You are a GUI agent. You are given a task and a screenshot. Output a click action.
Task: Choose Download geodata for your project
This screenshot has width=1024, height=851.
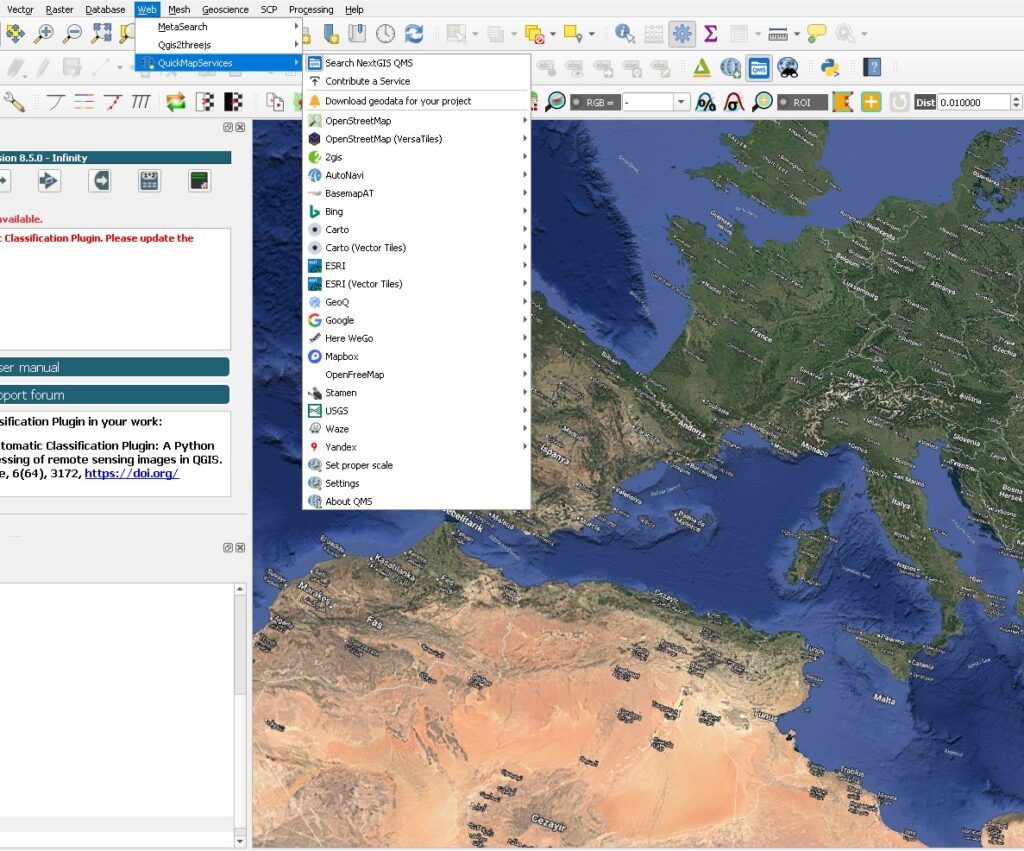(x=417, y=101)
